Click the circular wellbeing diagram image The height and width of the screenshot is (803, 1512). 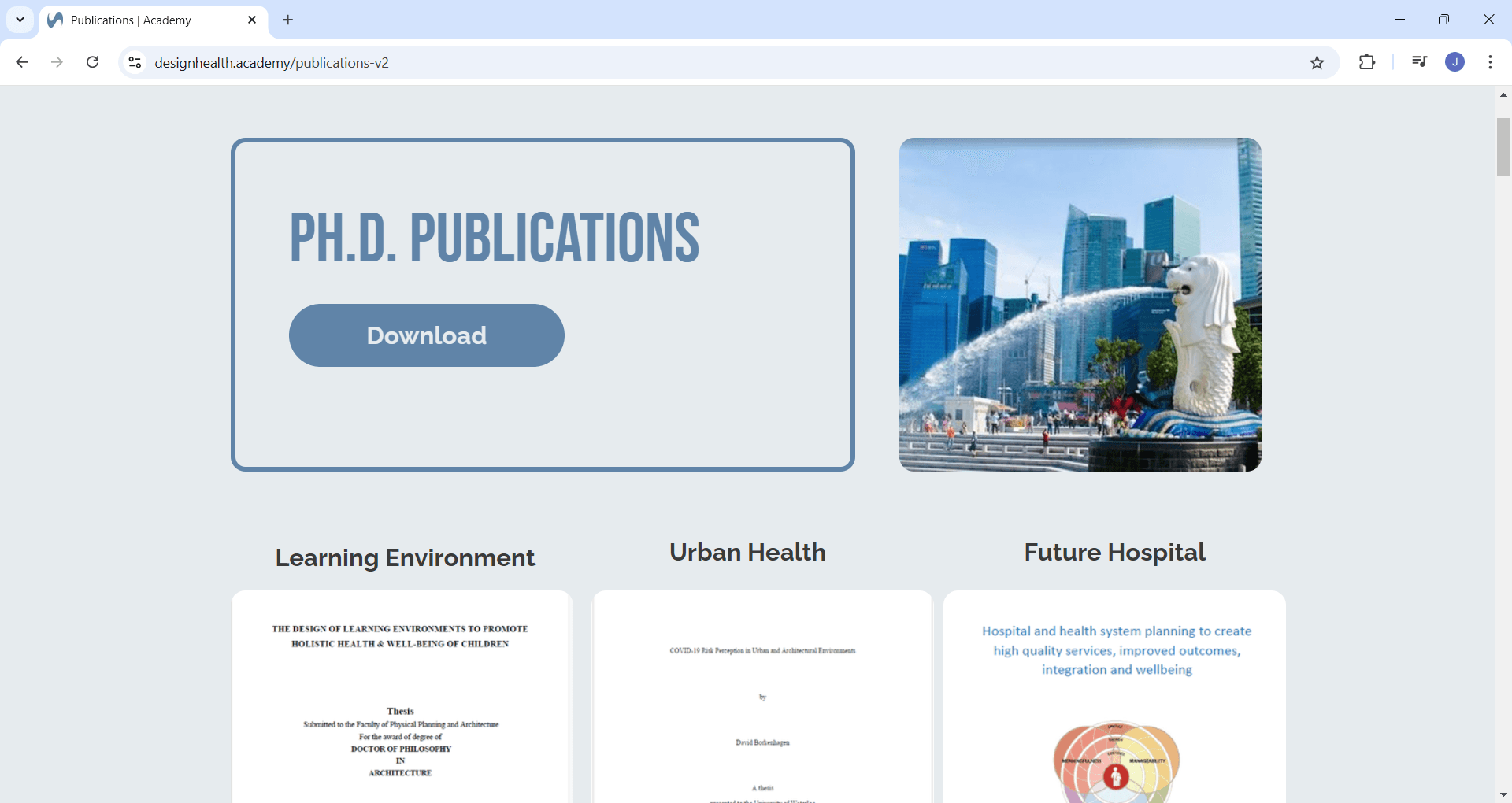pyautogui.click(x=1116, y=762)
